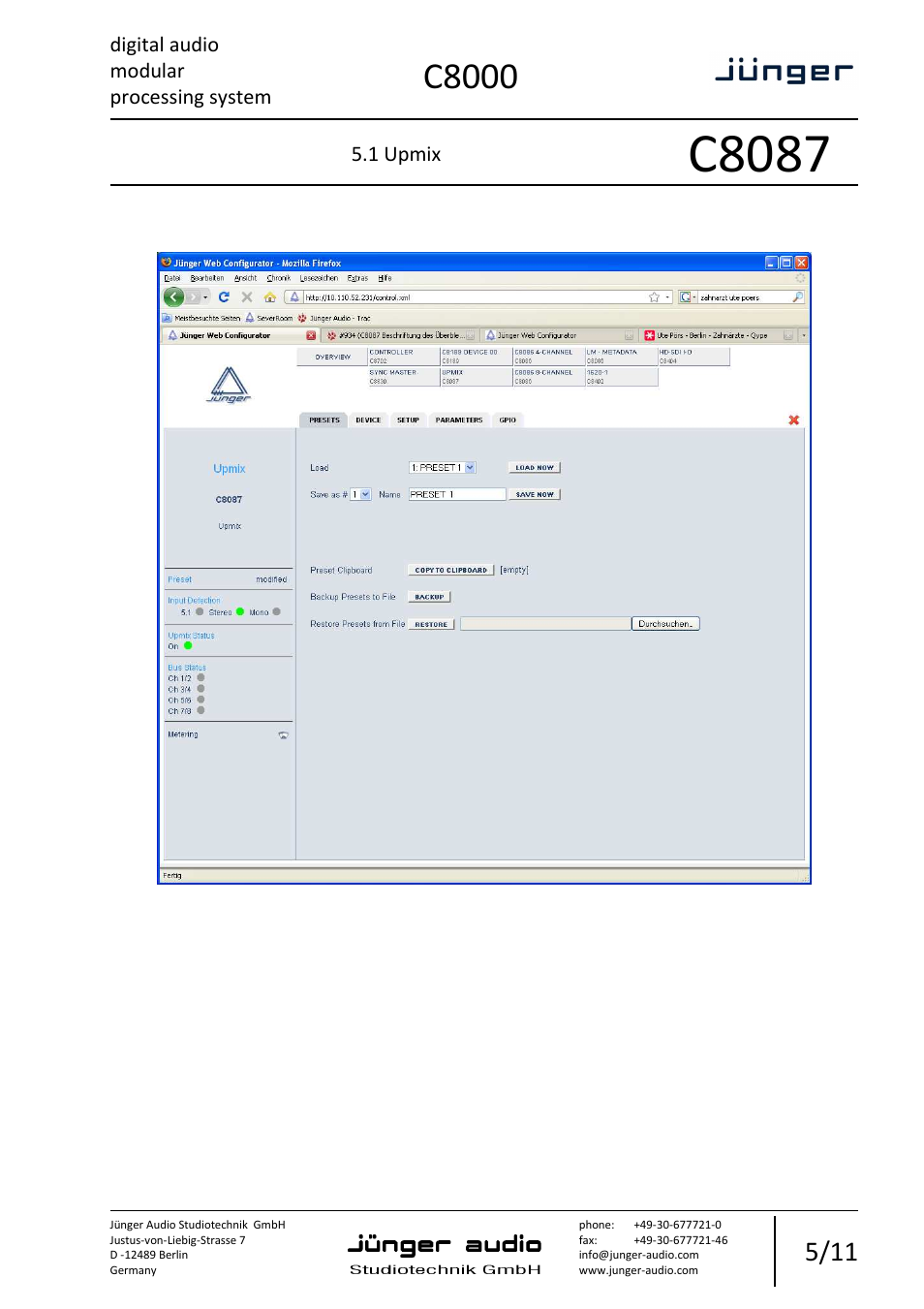924x1309 pixels.
Task: Select the LM - METADATA module
Action: (x=621, y=357)
